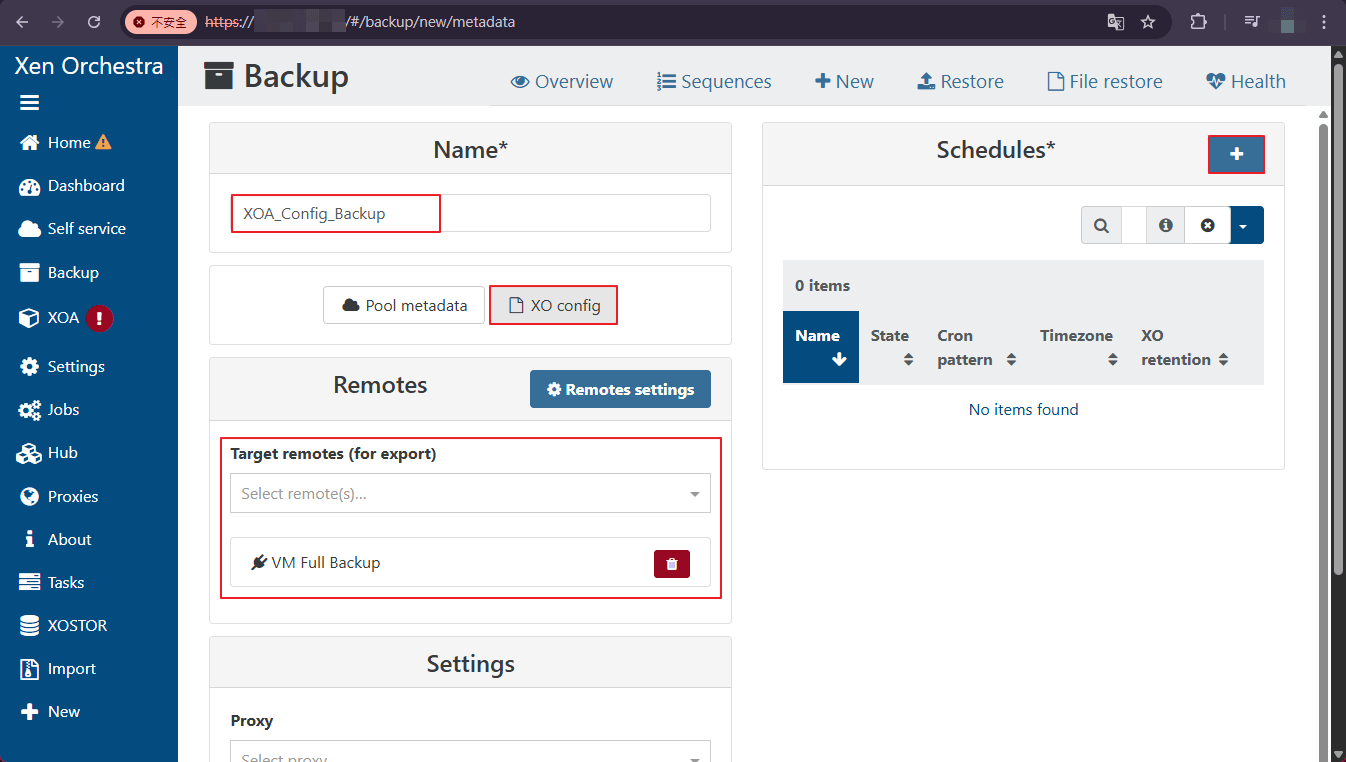Viewport: 1346px width, 762px height.
Task: Open the Dashboard section
Action: point(72,185)
